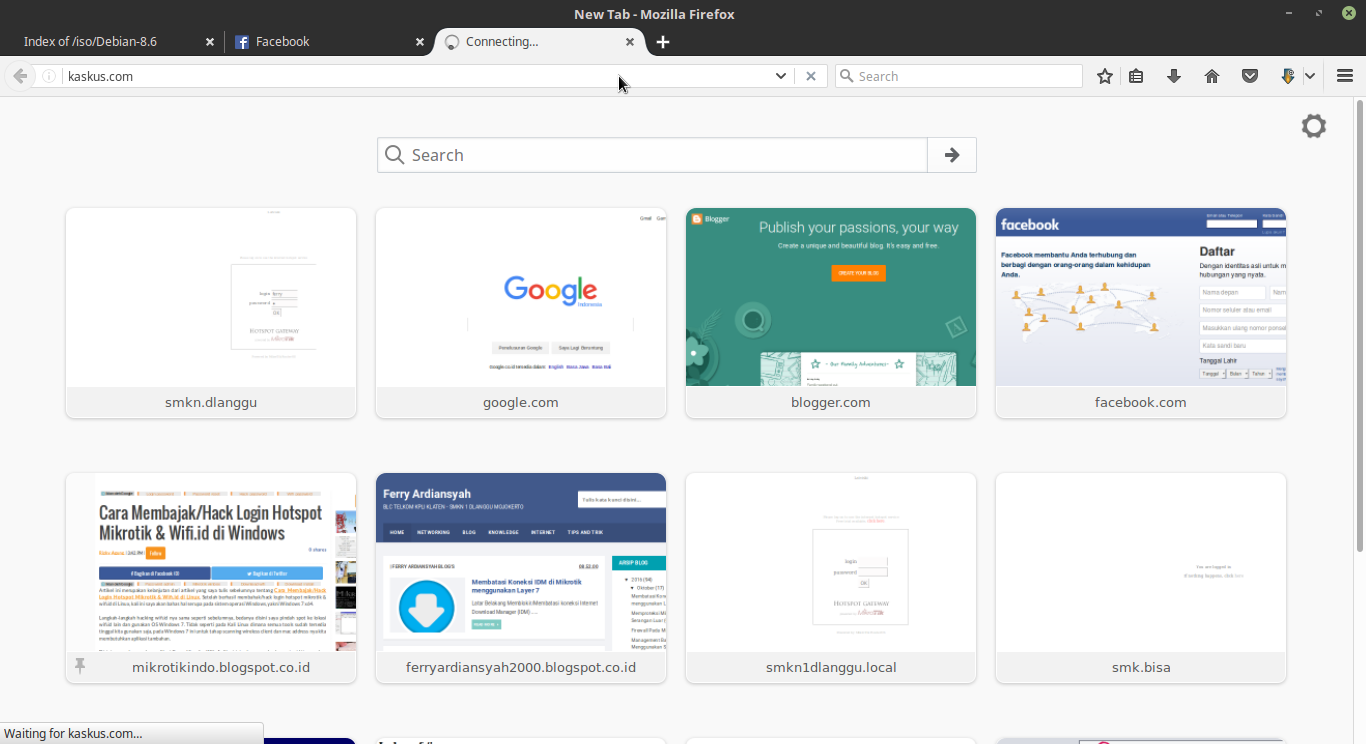Select the Connecting... tab
The height and width of the screenshot is (744, 1366).
(540, 42)
